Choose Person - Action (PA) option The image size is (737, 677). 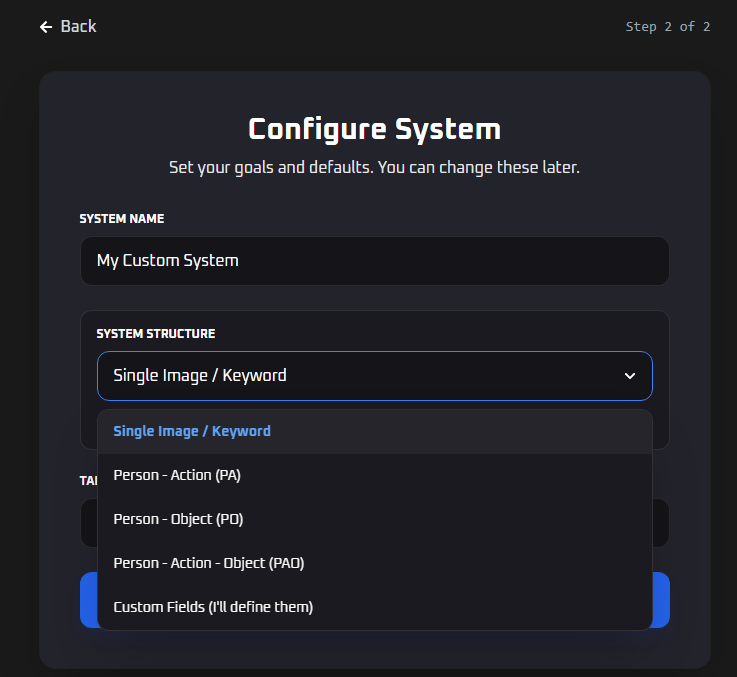(177, 475)
